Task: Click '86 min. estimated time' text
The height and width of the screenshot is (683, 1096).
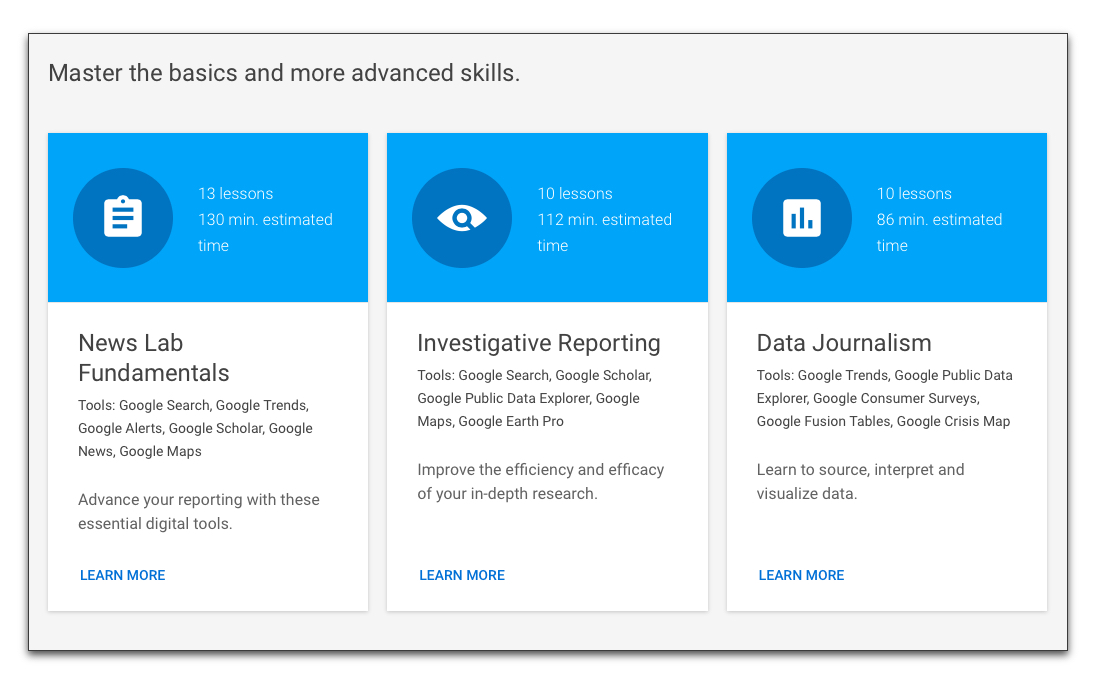Action: coord(939,232)
